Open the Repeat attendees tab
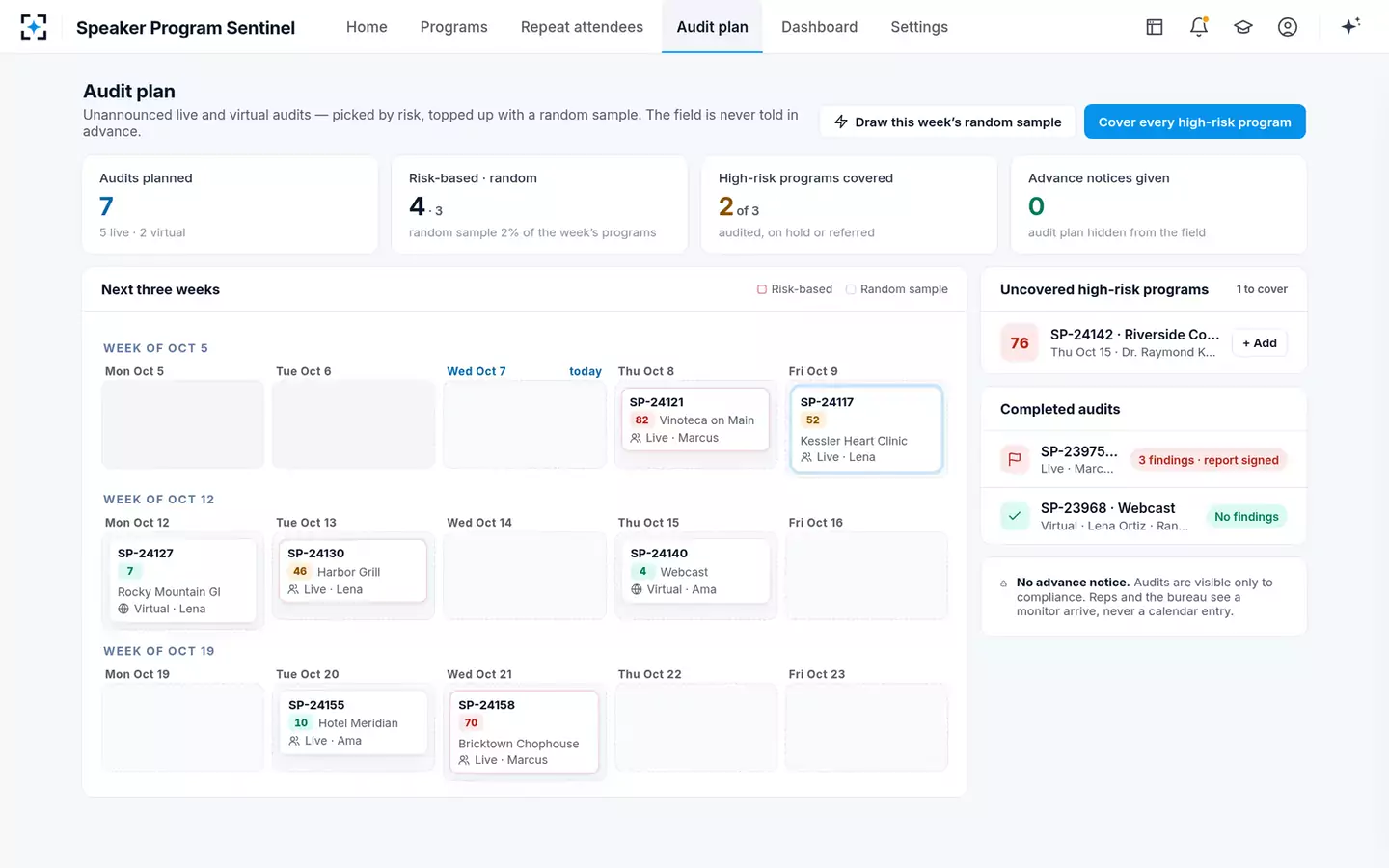 [582, 27]
